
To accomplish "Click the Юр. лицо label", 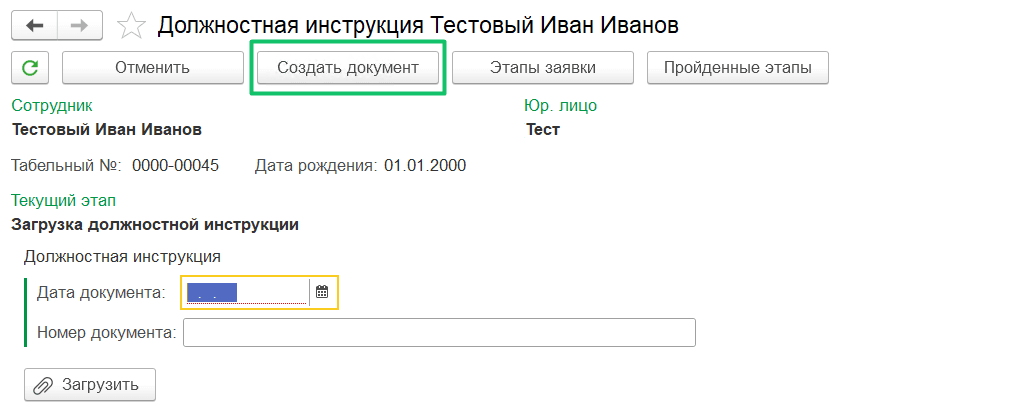I will (x=560, y=106).
